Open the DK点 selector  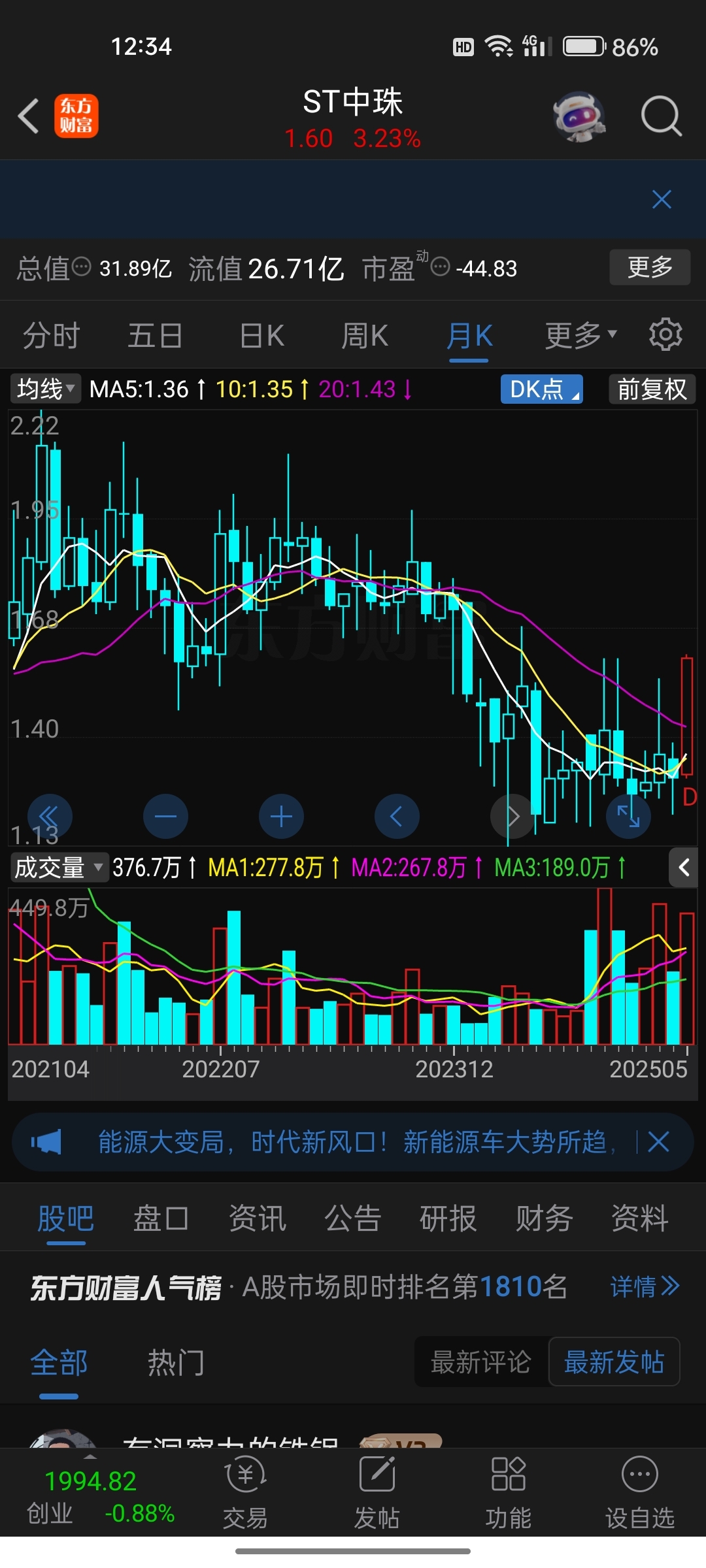tap(542, 389)
